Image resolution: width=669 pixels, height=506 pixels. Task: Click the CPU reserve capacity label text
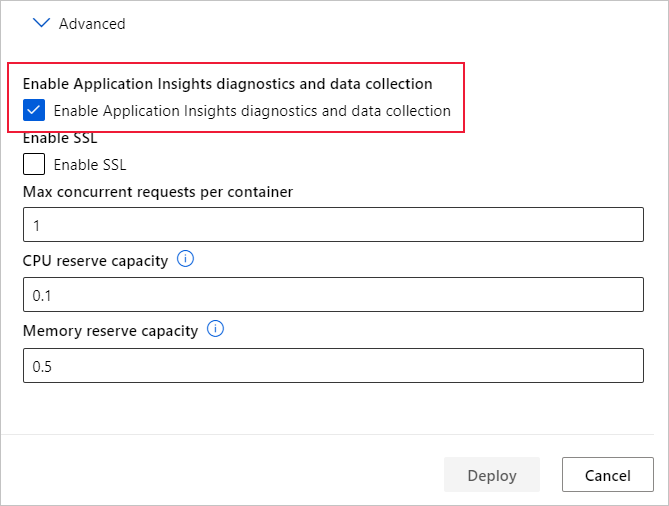[95, 261]
